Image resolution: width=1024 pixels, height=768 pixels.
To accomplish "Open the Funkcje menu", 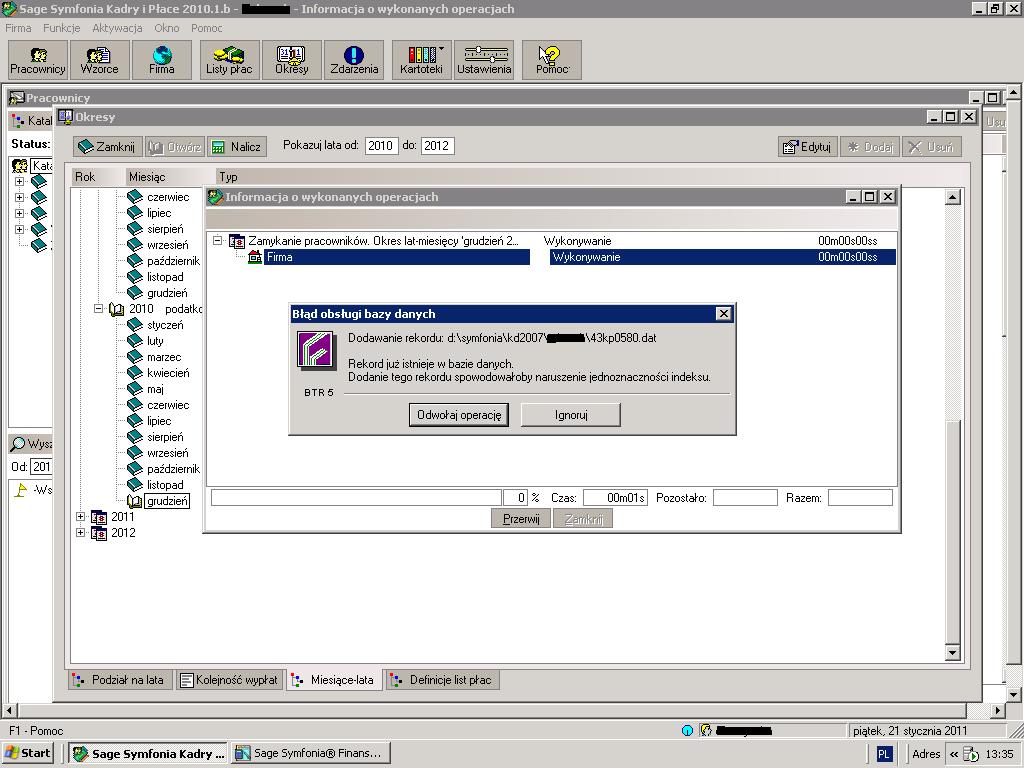I will click(61, 28).
